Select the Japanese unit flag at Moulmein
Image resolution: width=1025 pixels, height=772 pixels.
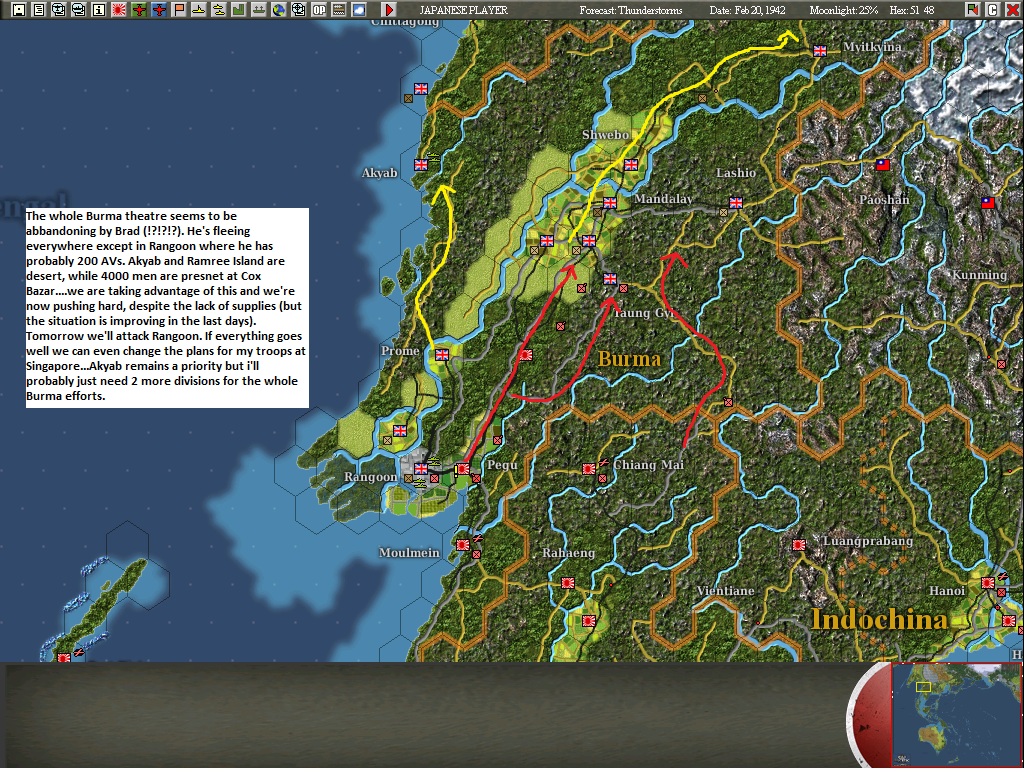coord(463,545)
